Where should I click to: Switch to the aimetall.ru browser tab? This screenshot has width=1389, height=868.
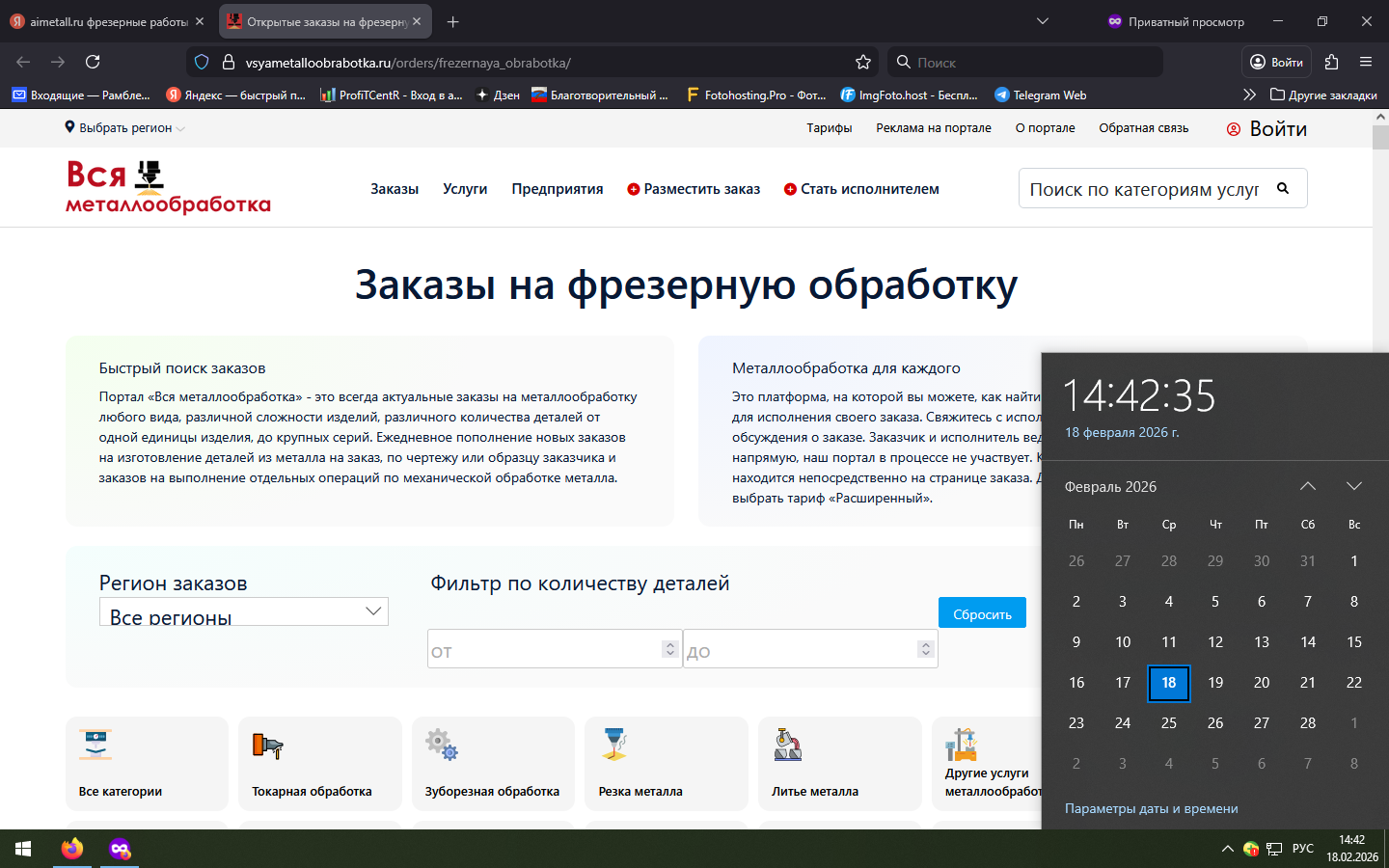click(106, 21)
